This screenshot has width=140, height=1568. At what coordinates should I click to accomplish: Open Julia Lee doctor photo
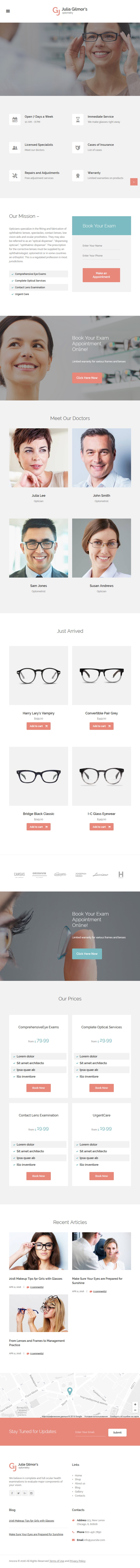[38, 458]
